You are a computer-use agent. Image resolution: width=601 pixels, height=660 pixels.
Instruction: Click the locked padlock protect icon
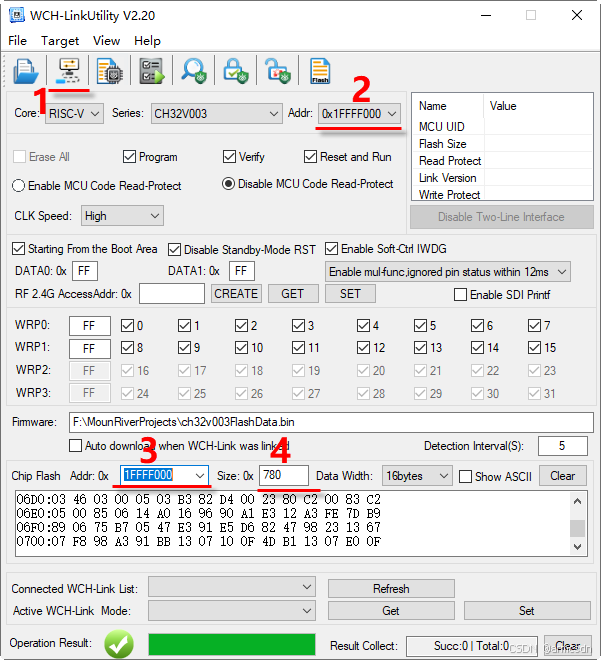pyautogui.click(x=236, y=71)
